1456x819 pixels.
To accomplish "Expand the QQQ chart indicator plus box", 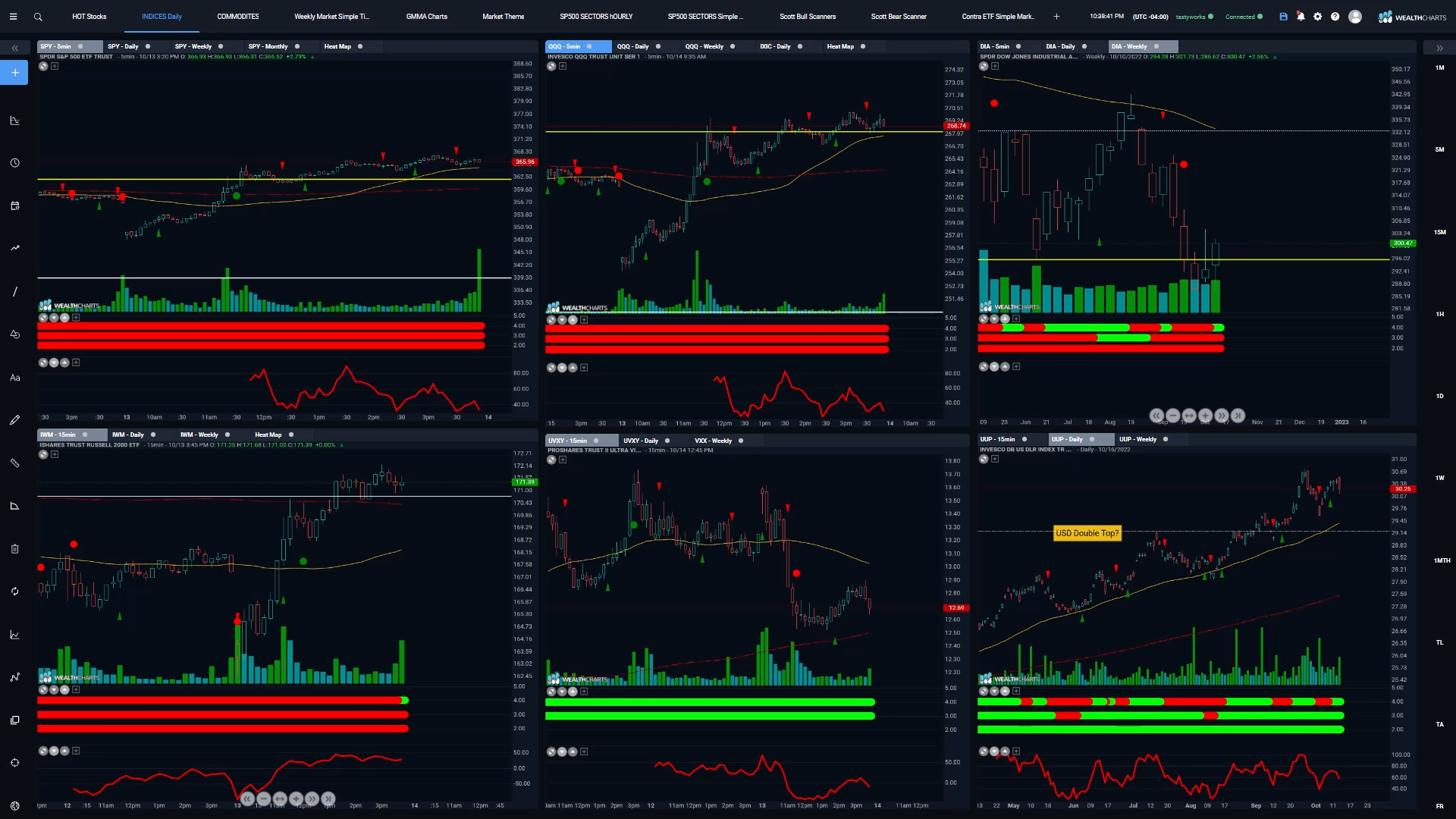I will (563, 66).
